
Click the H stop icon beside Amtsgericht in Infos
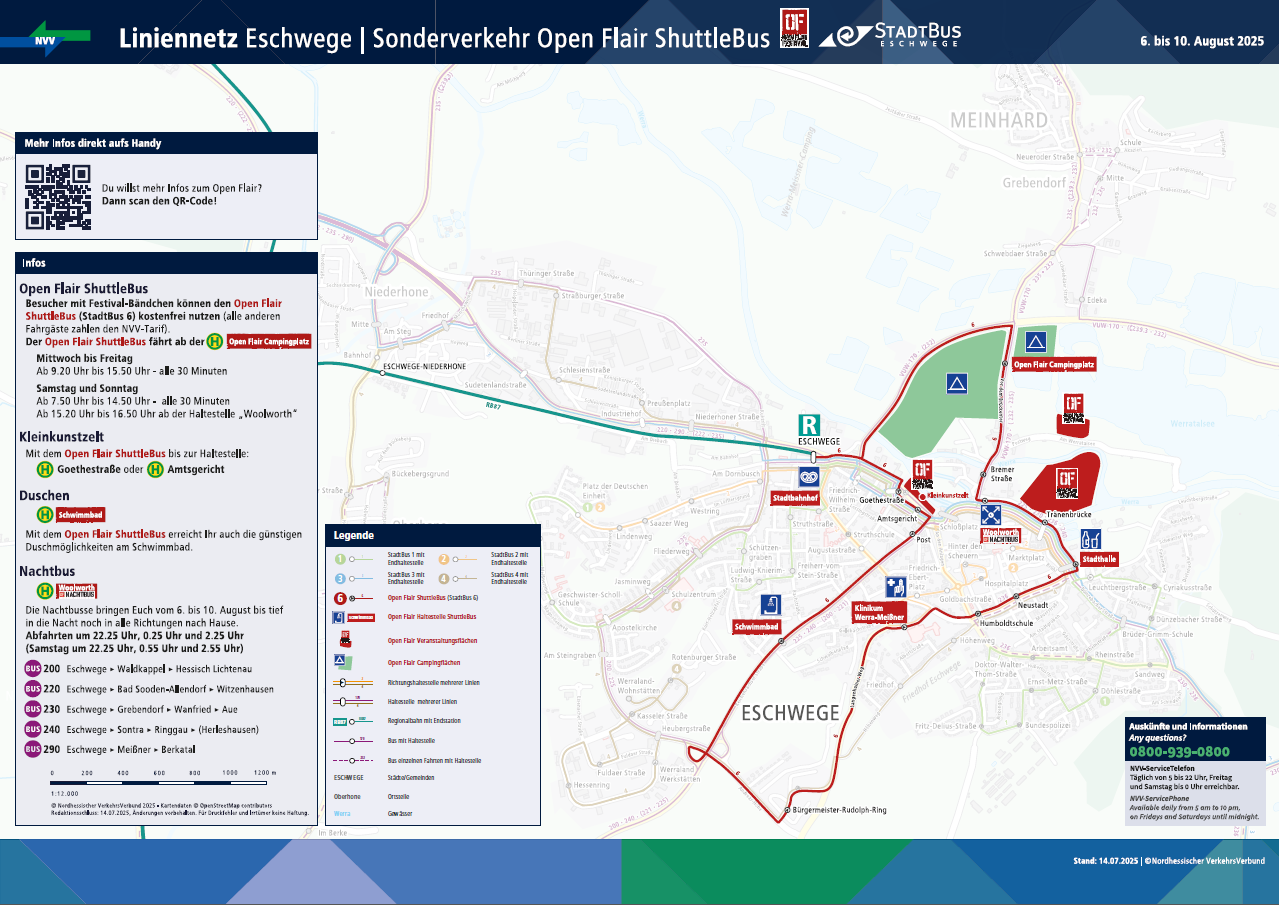(x=155, y=469)
